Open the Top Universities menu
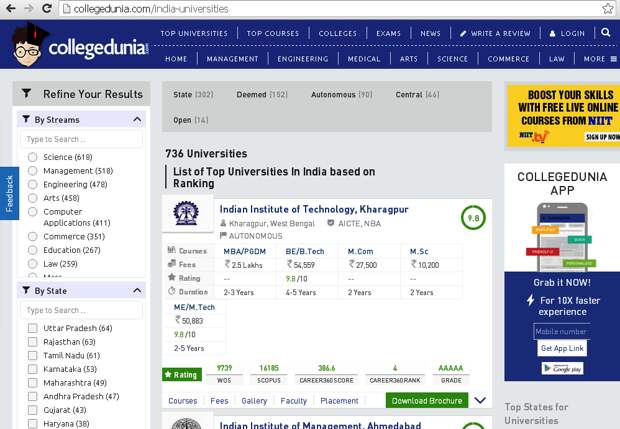 [x=194, y=34]
